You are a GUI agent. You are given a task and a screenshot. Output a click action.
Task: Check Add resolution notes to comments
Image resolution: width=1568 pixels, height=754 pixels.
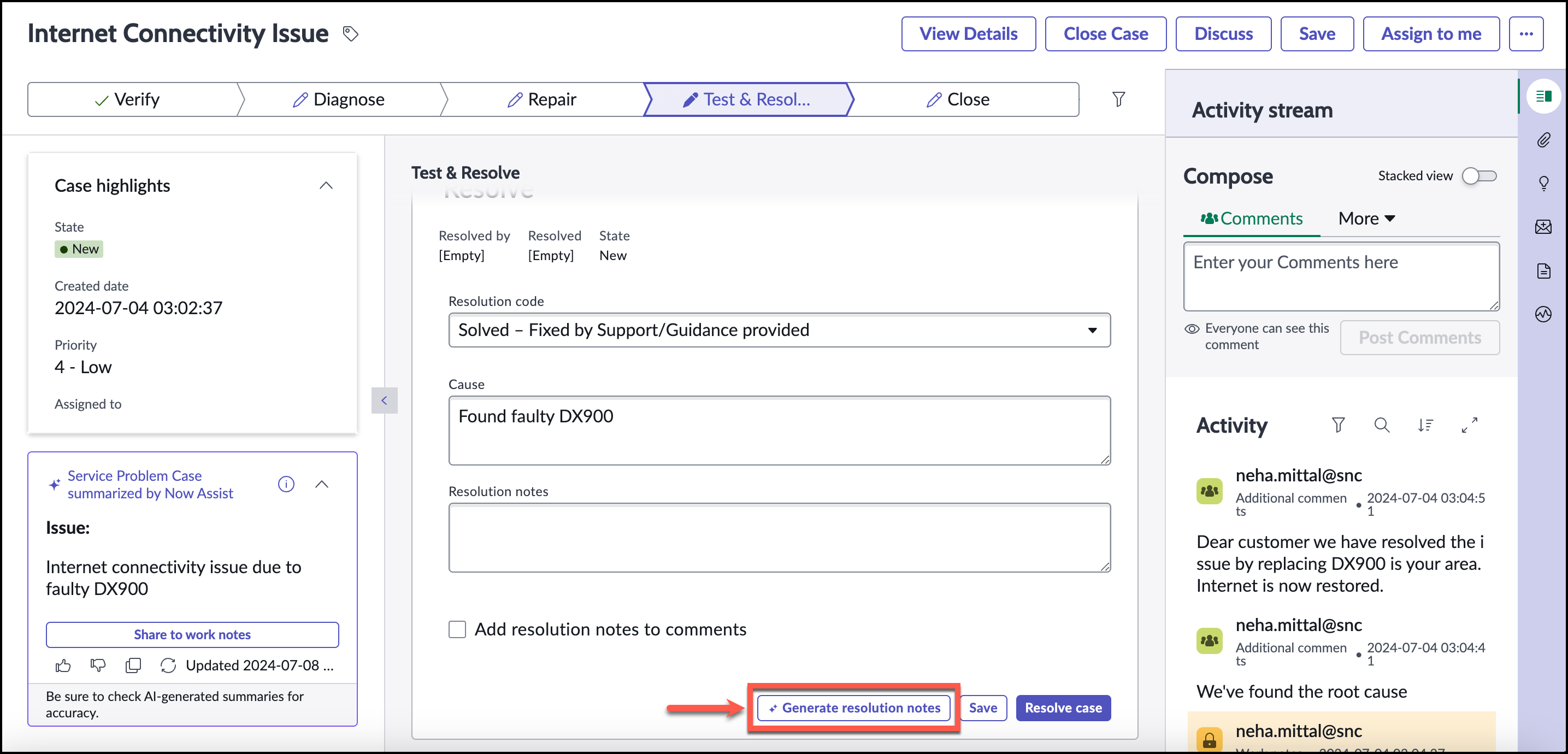[457, 629]
